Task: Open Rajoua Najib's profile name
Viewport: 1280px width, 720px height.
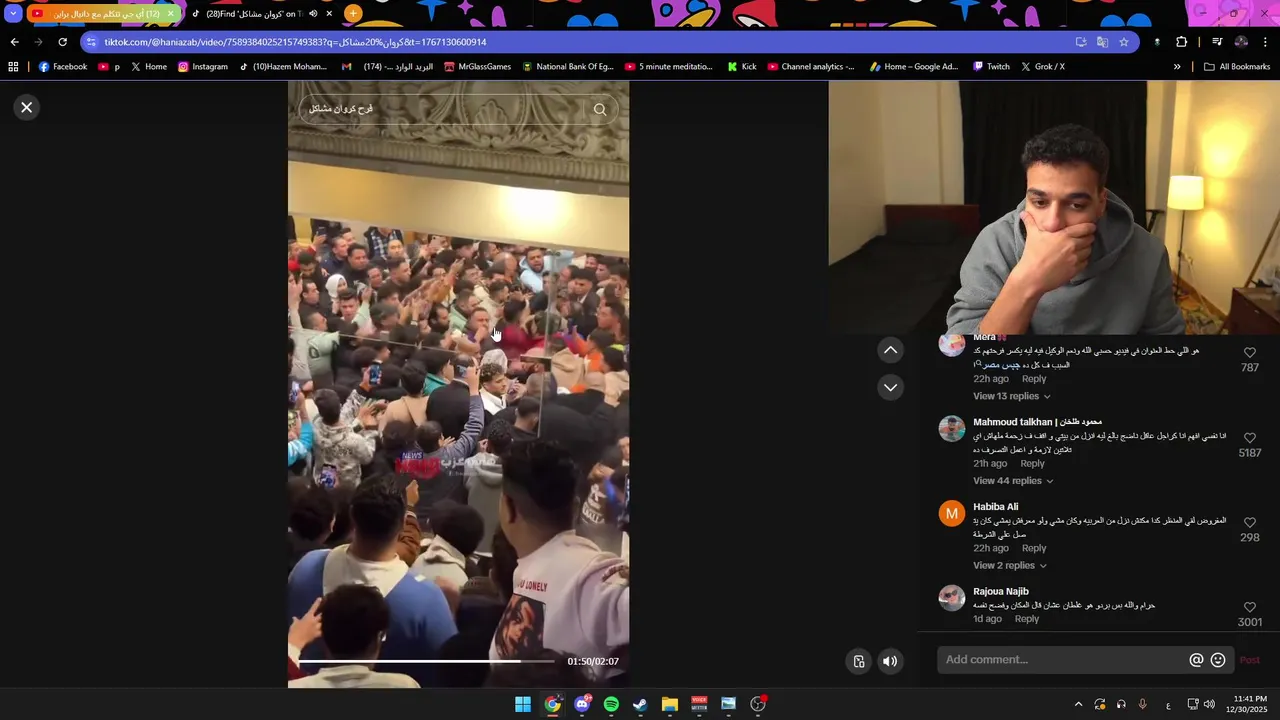Action: (x=1001, y=592)
